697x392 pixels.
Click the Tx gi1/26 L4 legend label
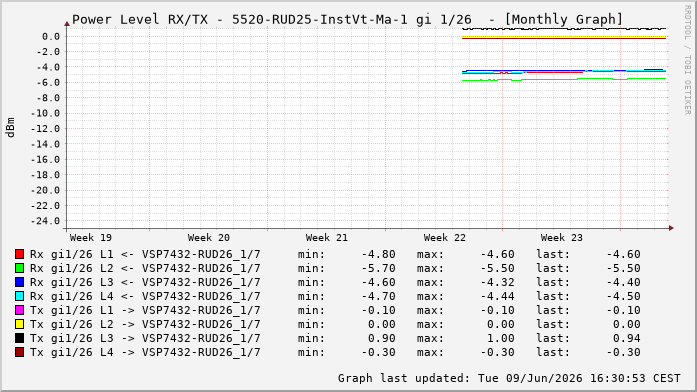tap(145, 352)
